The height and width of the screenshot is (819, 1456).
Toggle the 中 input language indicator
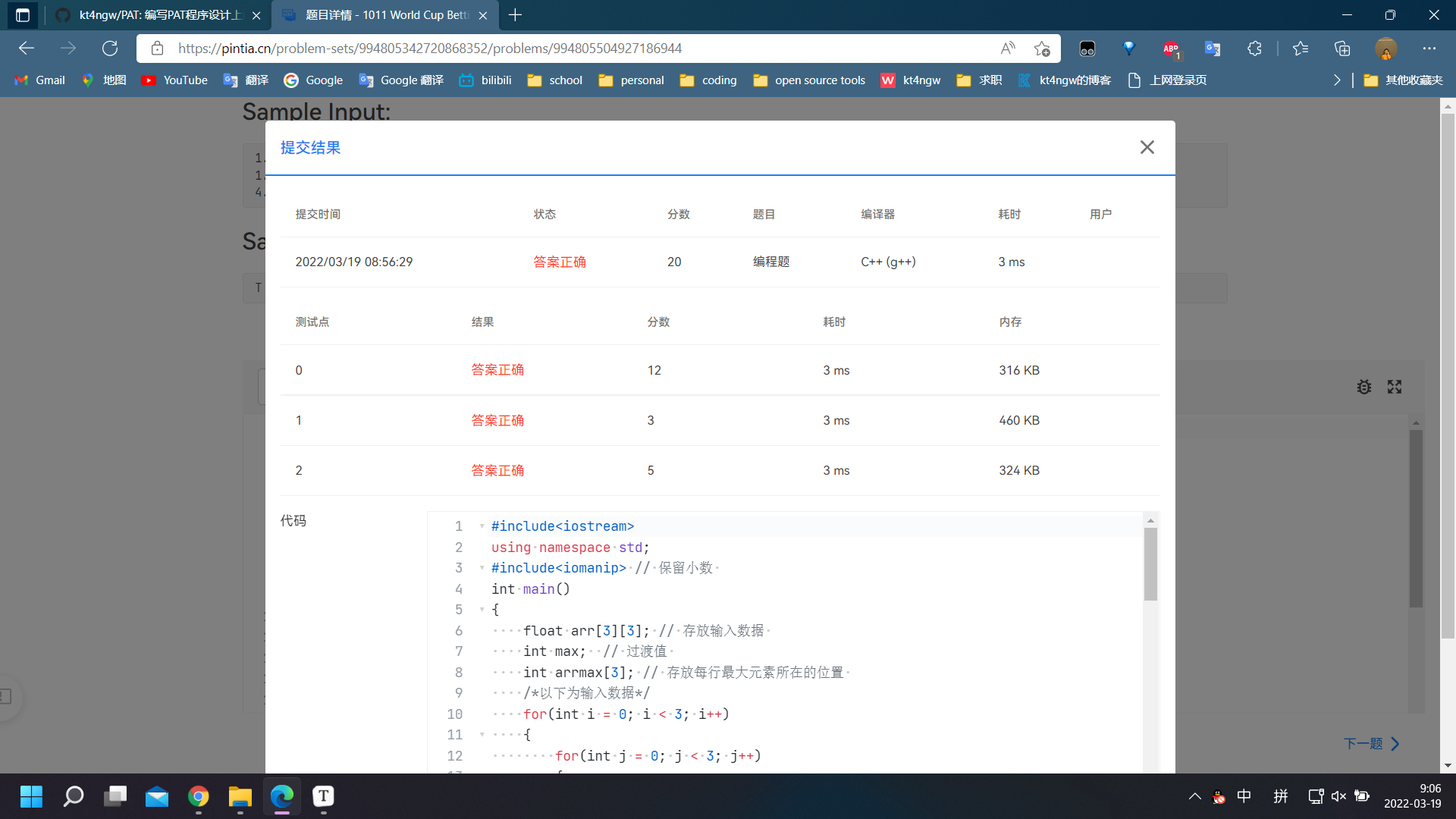pos(1244,796)
